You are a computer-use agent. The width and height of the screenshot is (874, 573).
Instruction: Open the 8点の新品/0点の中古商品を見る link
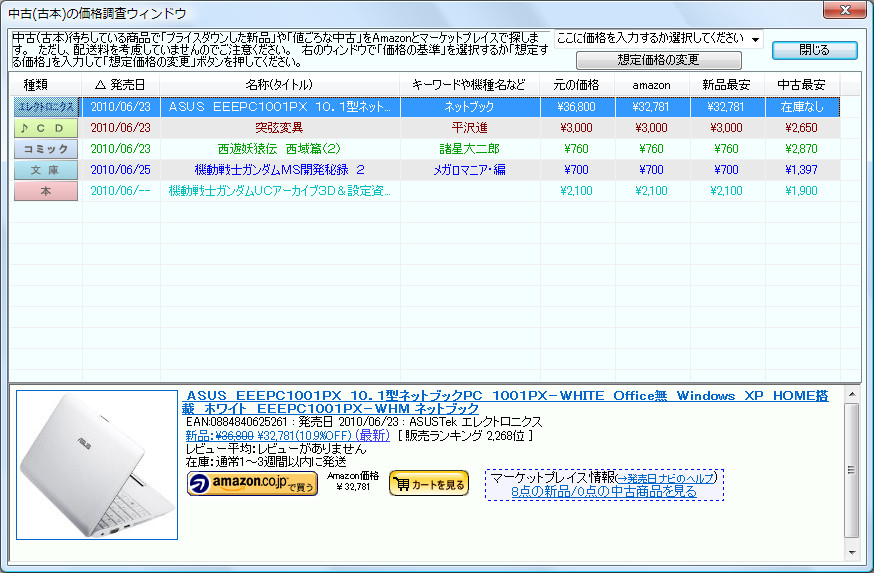click(x=604, y=492)
